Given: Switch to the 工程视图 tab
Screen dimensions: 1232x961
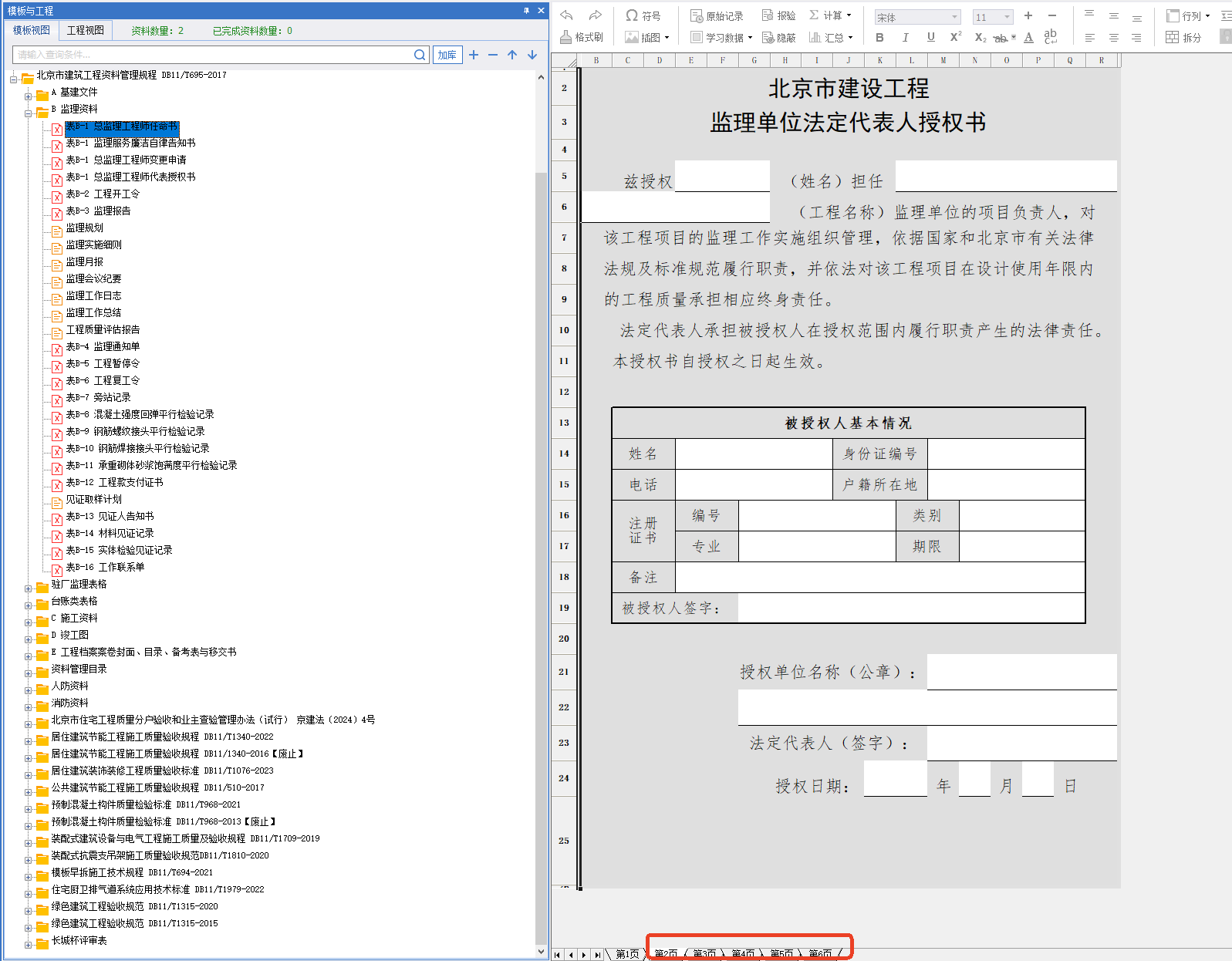Looking at the screenshot, I should 85,30.
